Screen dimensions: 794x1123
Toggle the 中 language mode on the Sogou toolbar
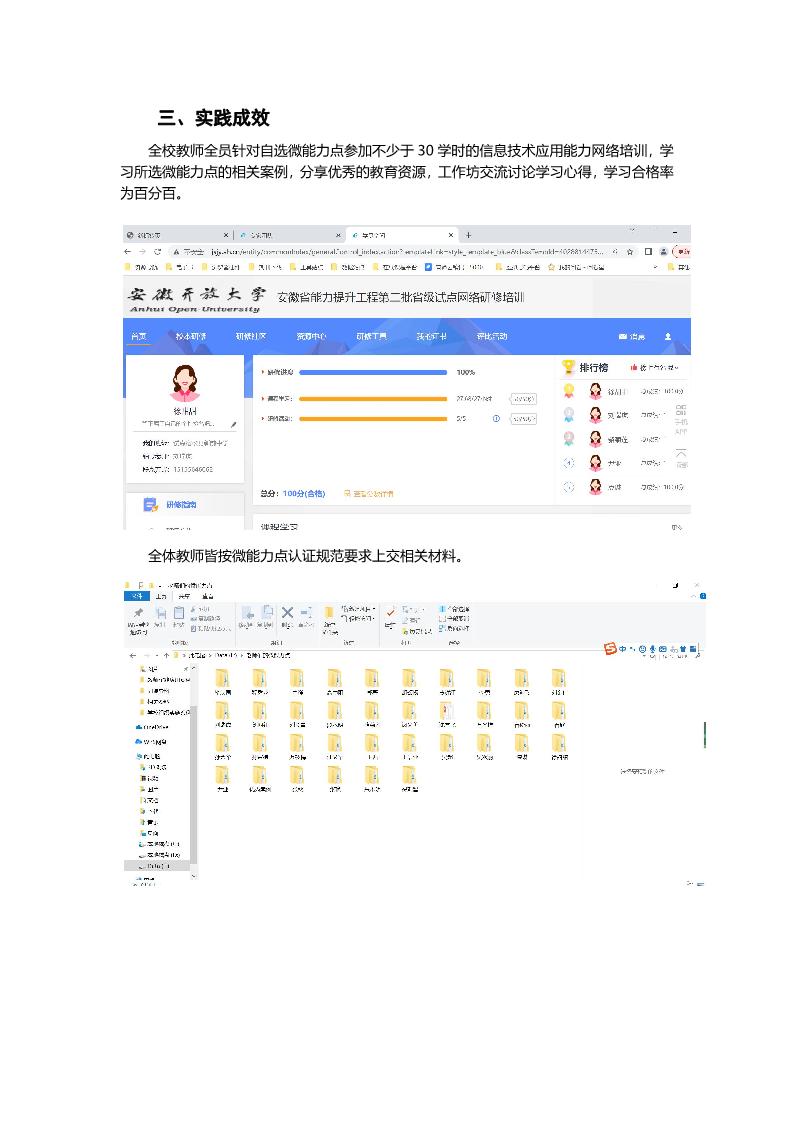tap(623, 649)
